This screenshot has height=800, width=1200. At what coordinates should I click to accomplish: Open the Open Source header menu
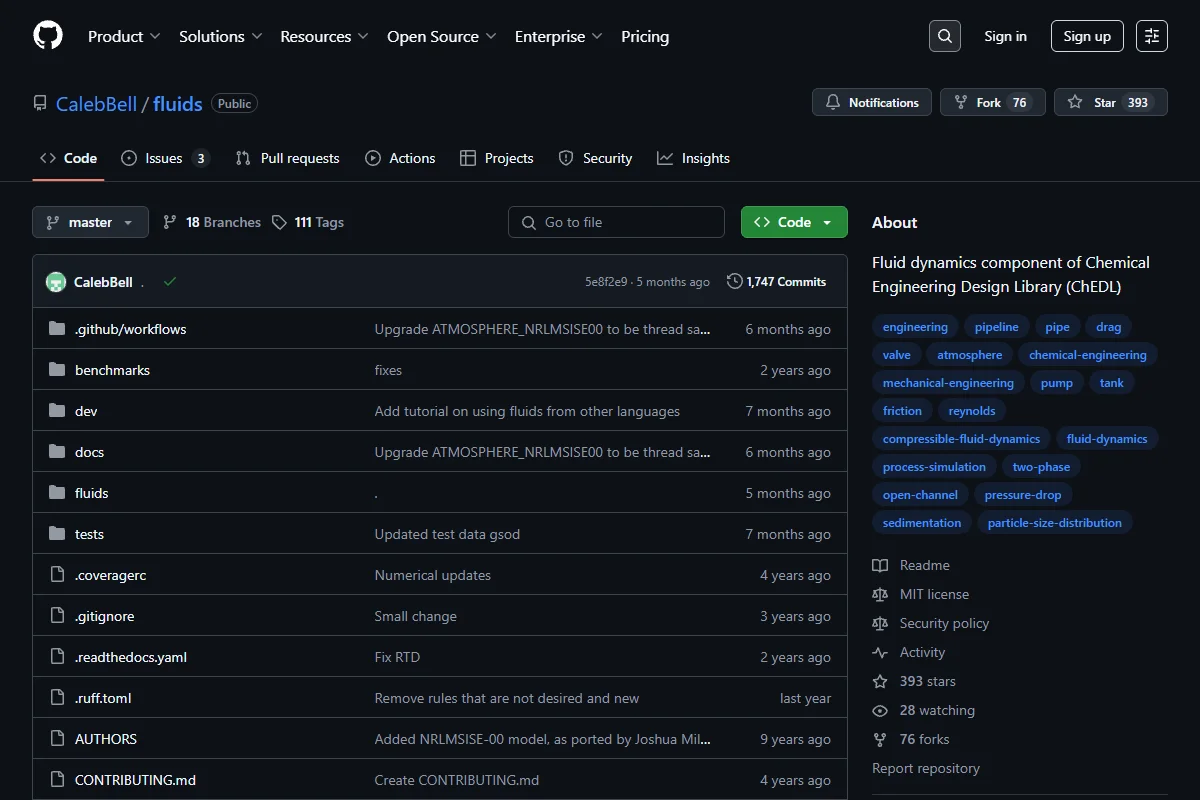(x=442, y=36)
